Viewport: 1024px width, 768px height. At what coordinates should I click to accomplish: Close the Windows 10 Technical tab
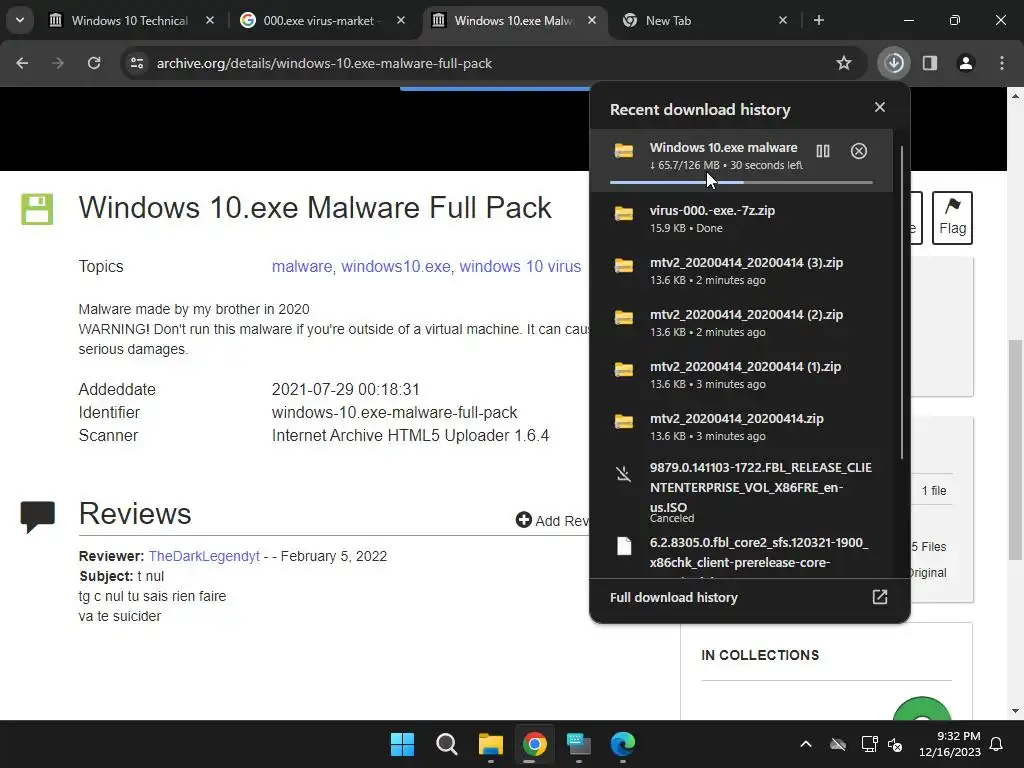[210, 21]
